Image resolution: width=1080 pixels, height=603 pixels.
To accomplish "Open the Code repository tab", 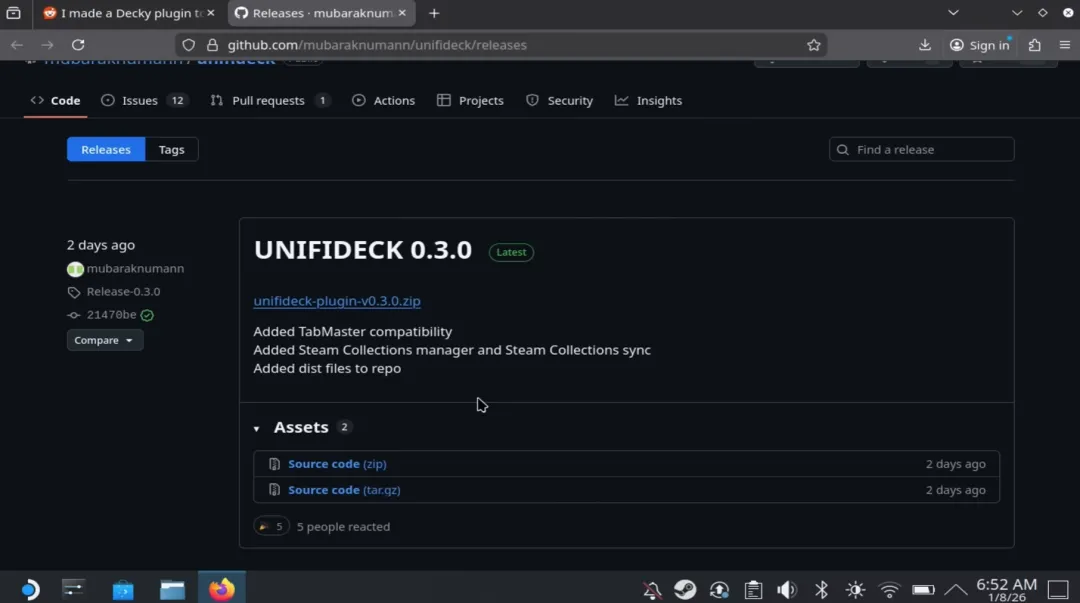I will coord(55,101).
